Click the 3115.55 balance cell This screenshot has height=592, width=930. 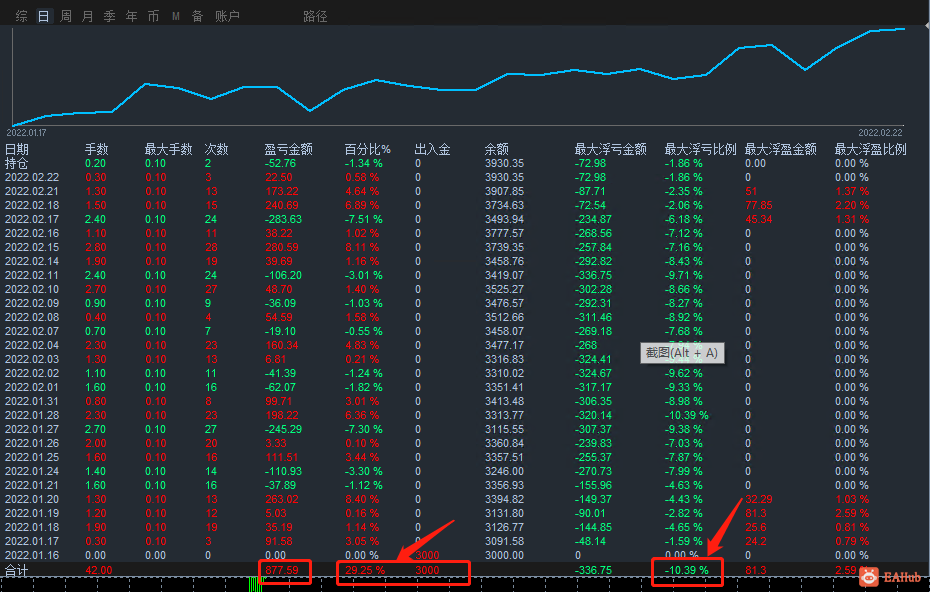(x=504, y=429)
